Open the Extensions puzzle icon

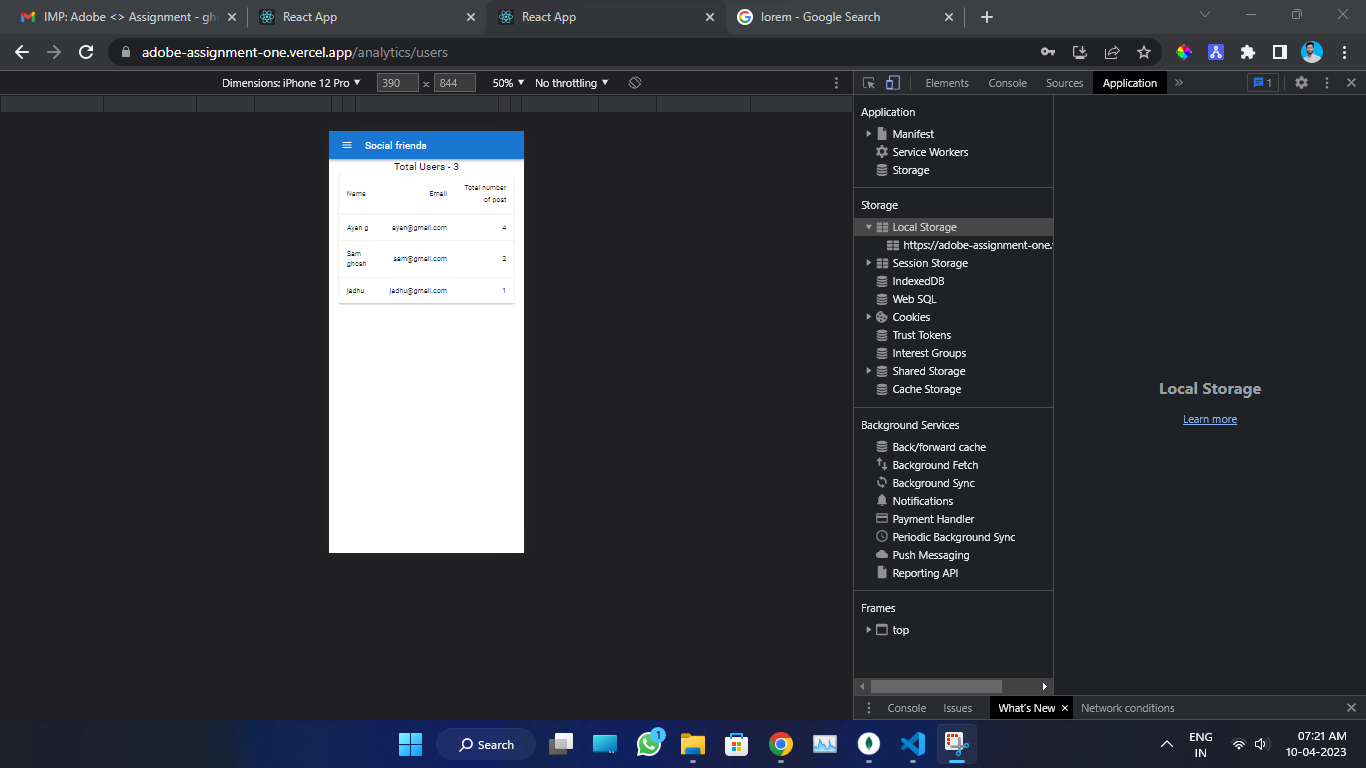(1248, 52)
